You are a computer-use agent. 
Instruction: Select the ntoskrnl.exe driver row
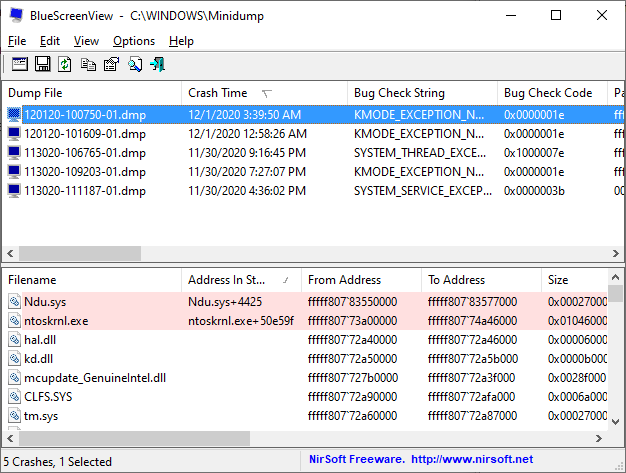[x=305, y=321]
